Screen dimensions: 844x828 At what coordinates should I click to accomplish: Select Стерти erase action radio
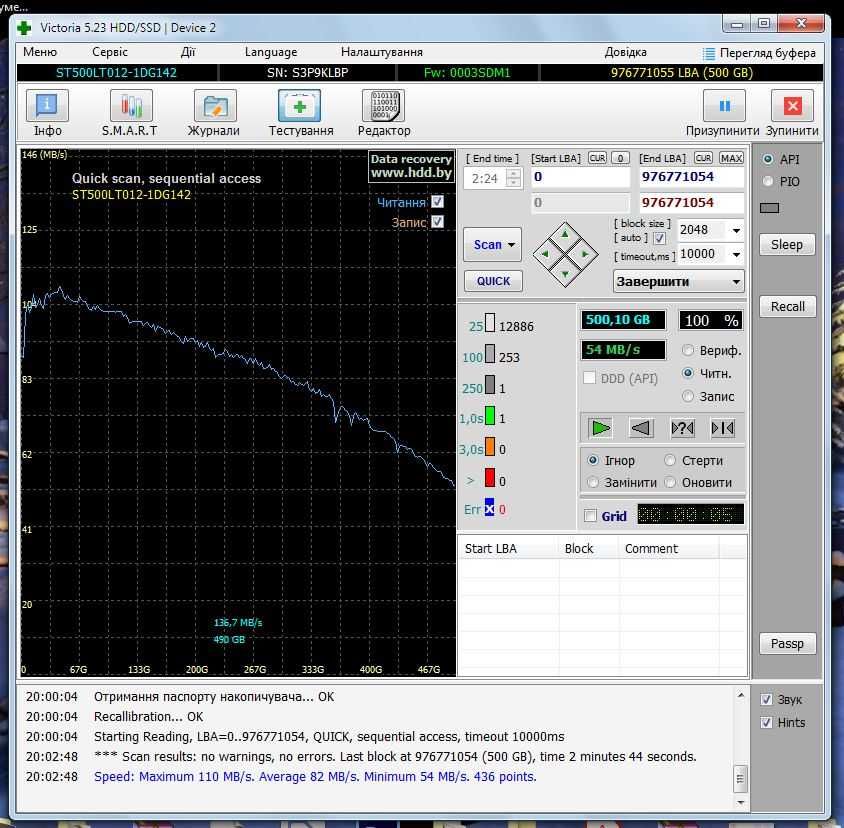coord(670,460)
